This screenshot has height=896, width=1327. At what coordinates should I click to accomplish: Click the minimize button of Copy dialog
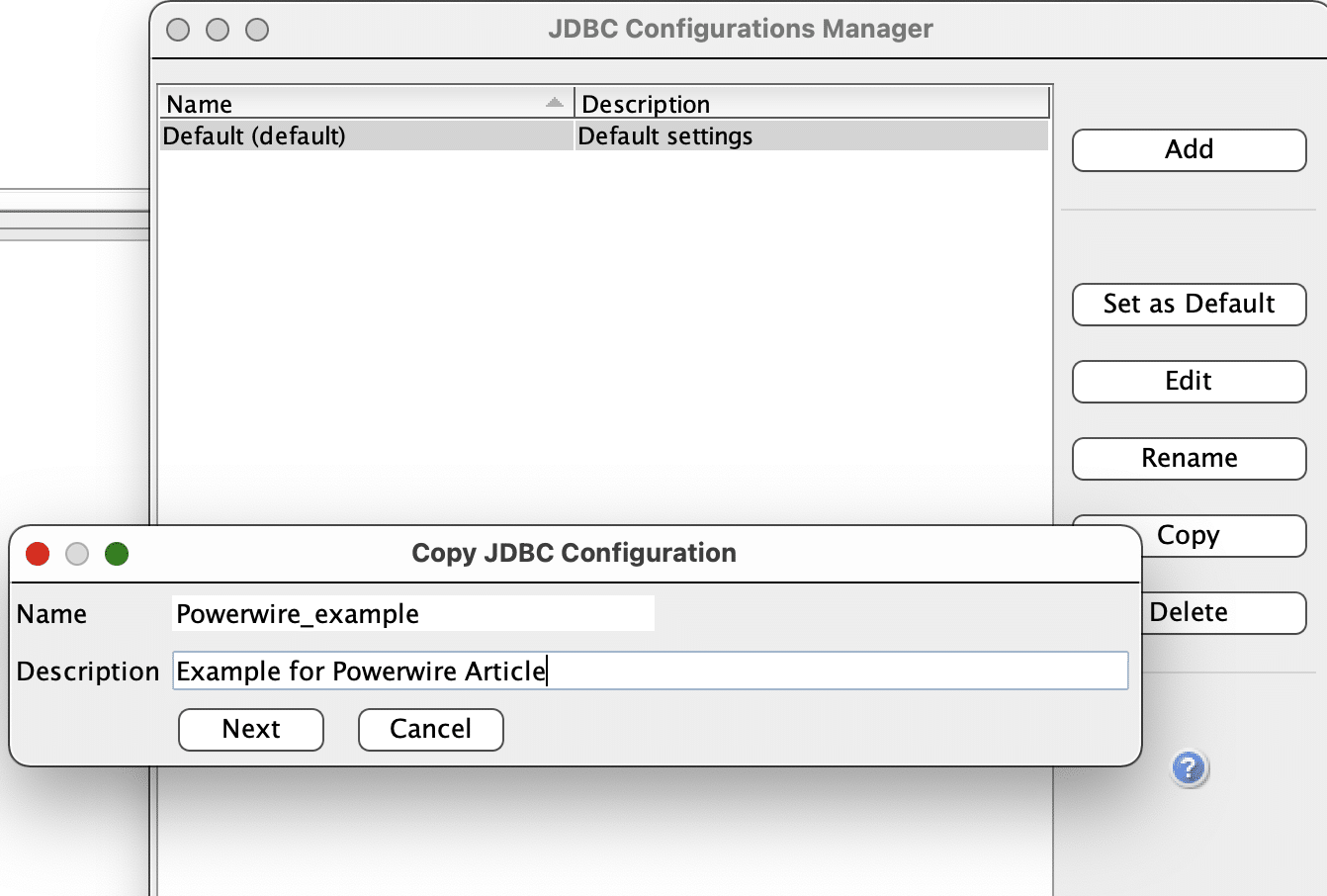pyautogui.click(x=77, y=554)
